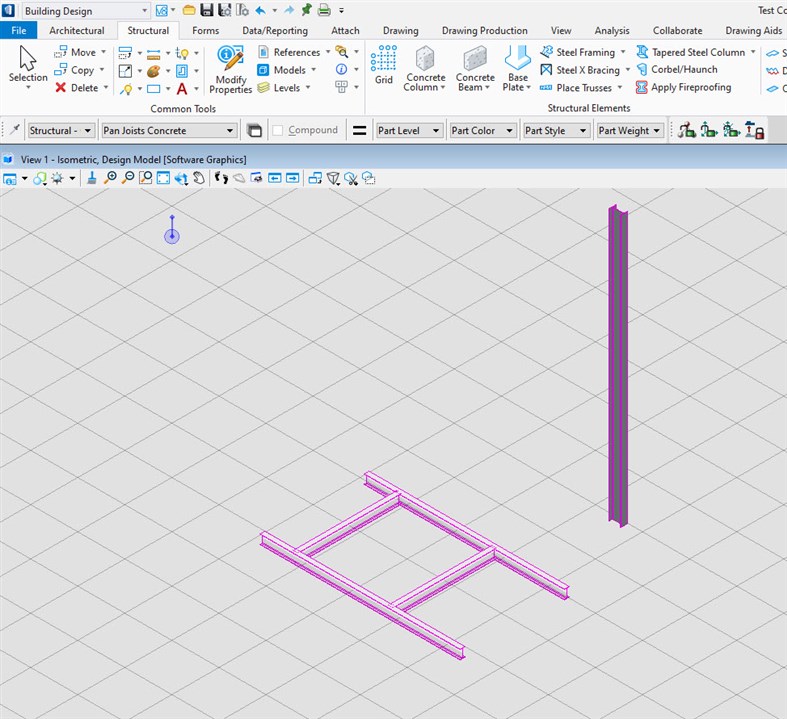The height and width of the screenshot is (719, 787).
Task: Click the red Delete X icon
Action: 61,88
